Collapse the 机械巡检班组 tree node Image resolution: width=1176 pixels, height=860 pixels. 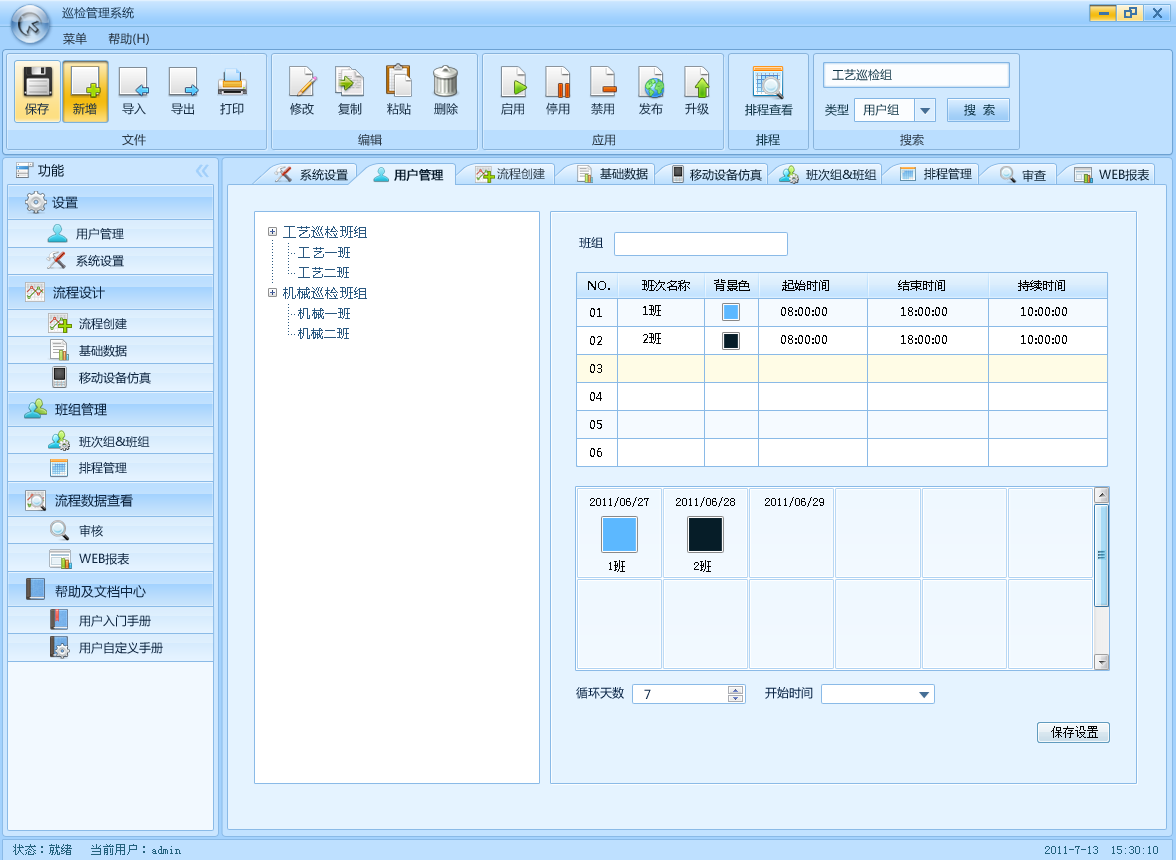272,293
